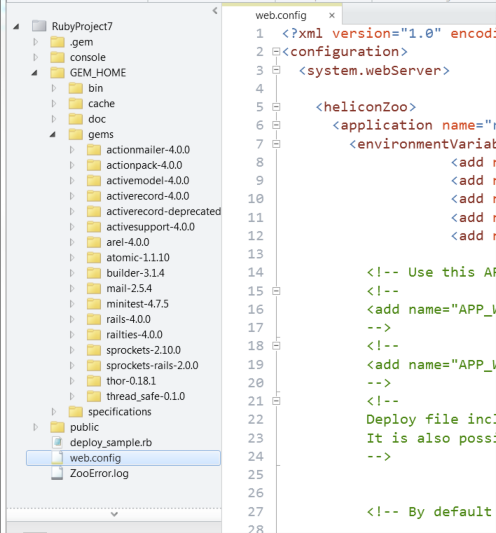Click the public folder icon
The width and height of the screenshot is (496, 533).
click(x=57, y=427)
